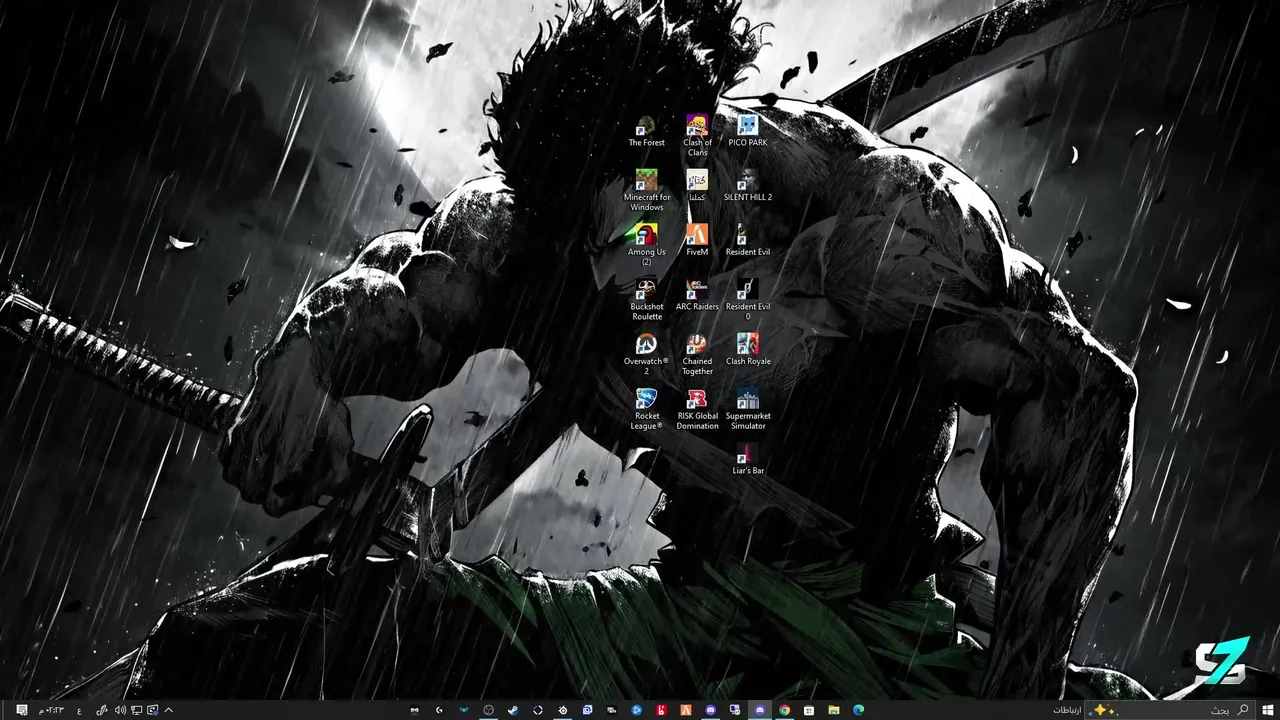Open the network status tray icon
Viewport: 1280px width, 720px height.
pos(136,710)
